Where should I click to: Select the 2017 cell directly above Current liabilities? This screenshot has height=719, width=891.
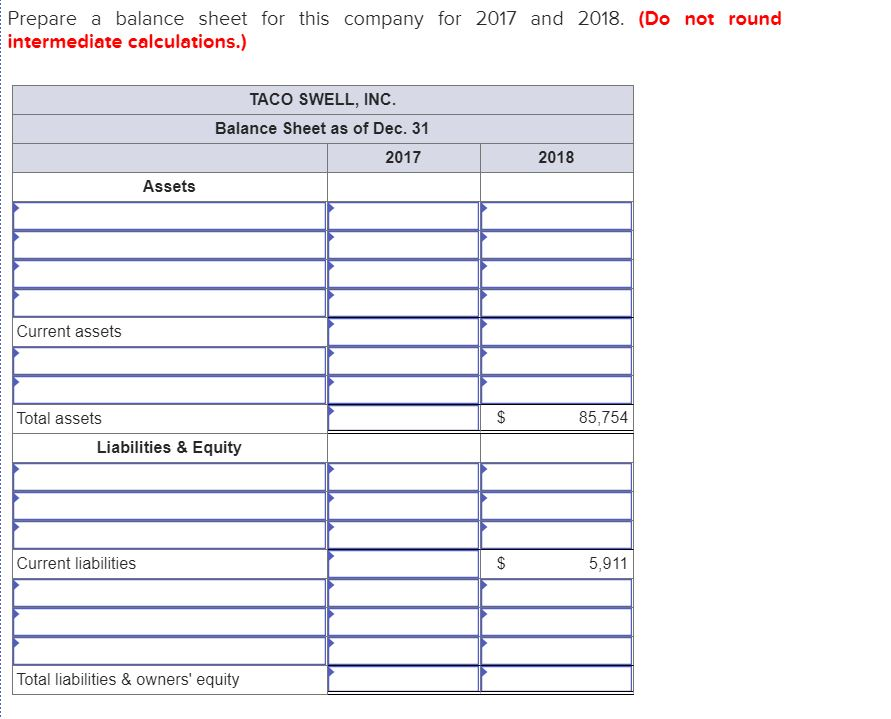pos(403,535)
